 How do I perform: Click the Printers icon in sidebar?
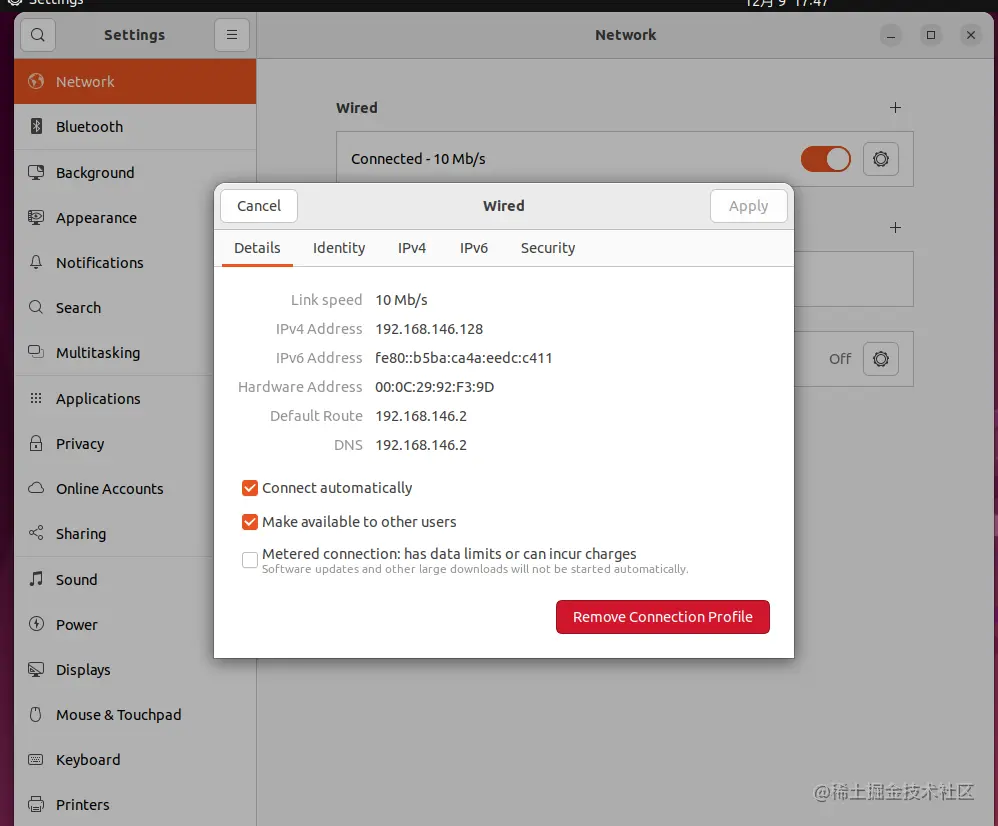point(36,804)
